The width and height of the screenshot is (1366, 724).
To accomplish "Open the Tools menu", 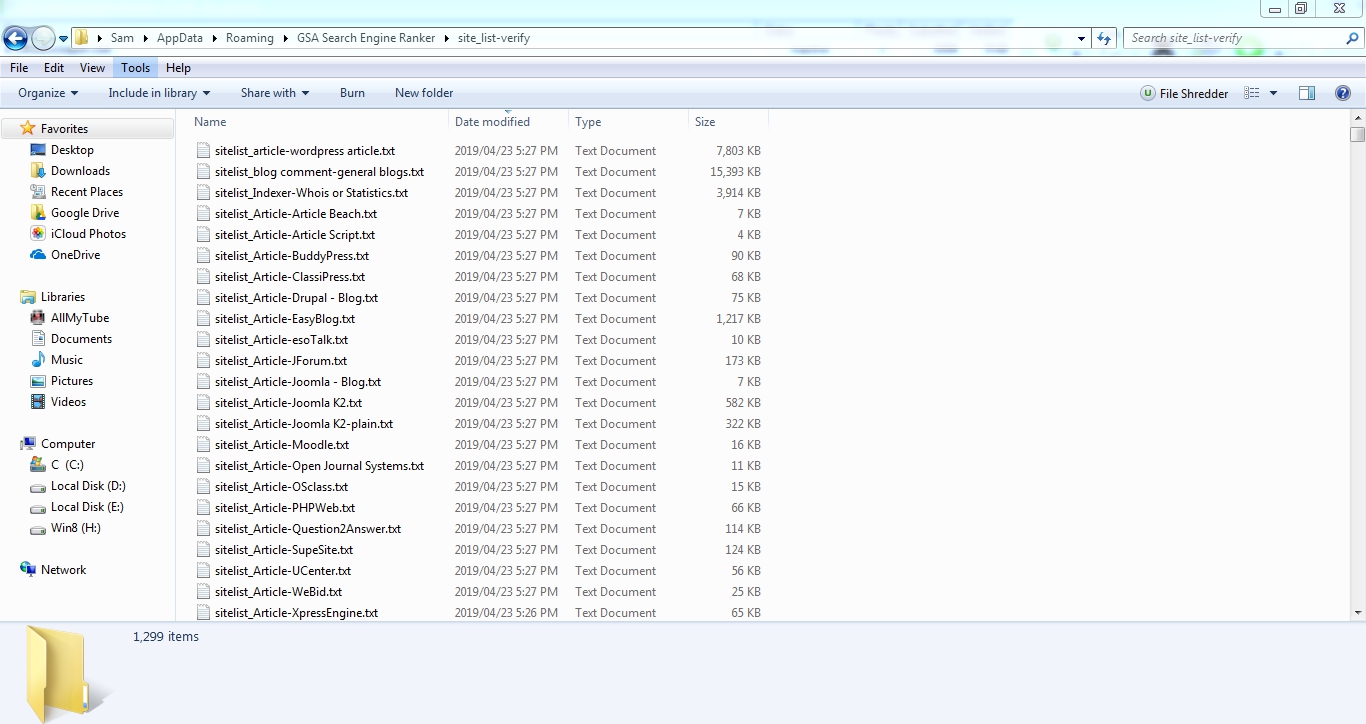I will 135,68.
